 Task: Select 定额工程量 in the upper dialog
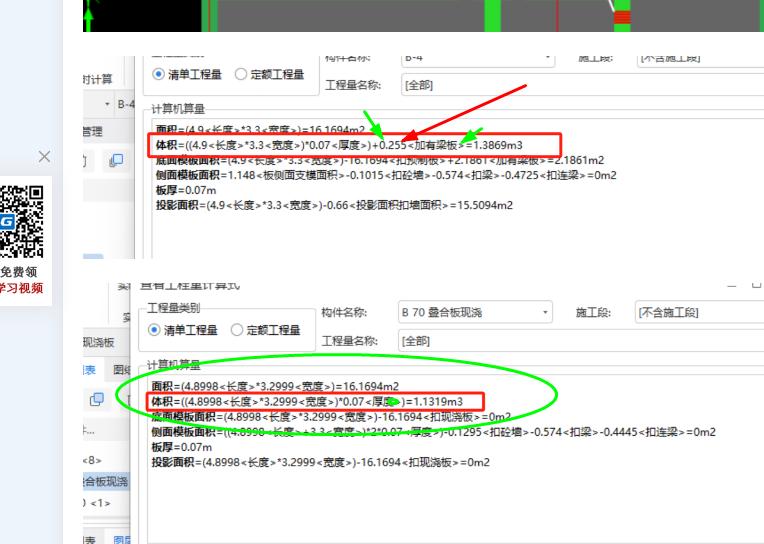pos(269,74)
